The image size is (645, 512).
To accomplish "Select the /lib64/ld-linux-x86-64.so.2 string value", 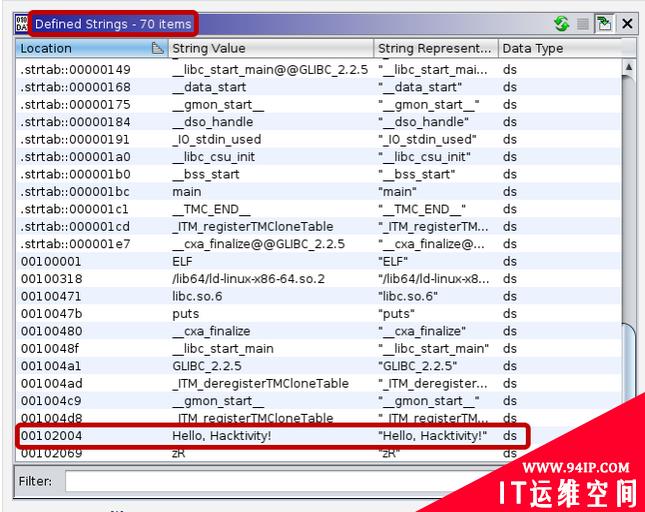I will coord(248,279).
